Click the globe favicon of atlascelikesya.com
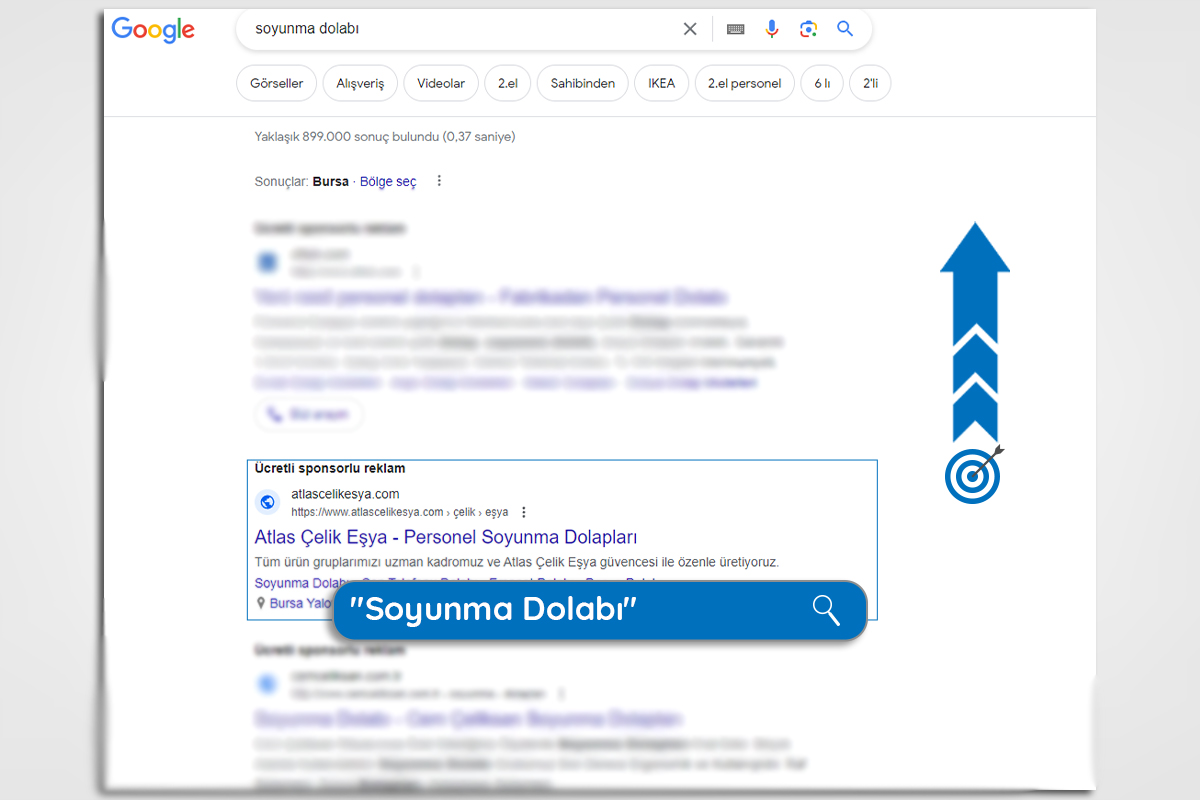This screenshot has width=1200, height=800. click(267, 502)
